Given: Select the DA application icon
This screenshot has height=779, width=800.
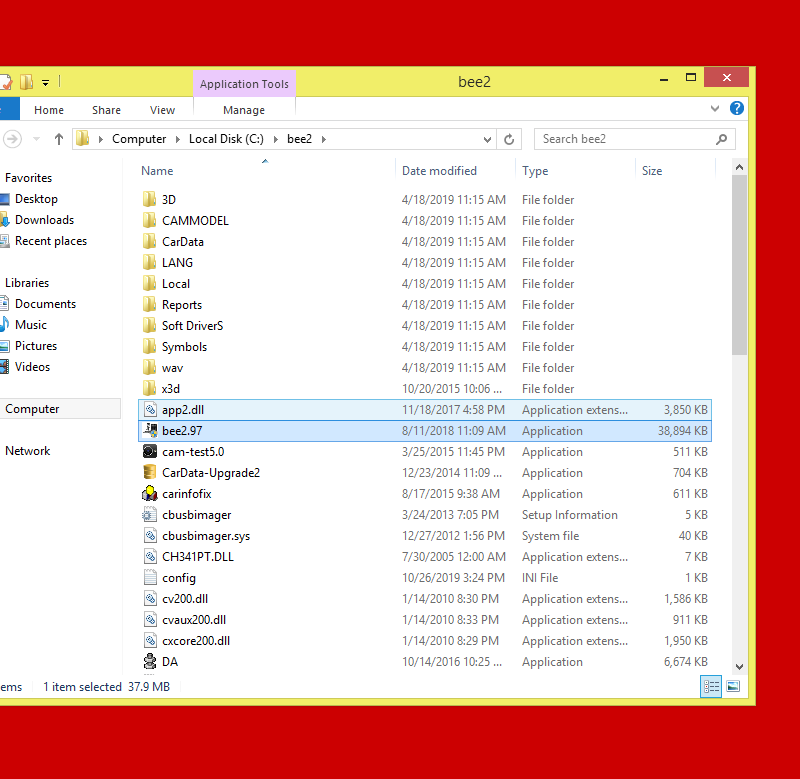Looking at the screenshot, I should [150, 662].
